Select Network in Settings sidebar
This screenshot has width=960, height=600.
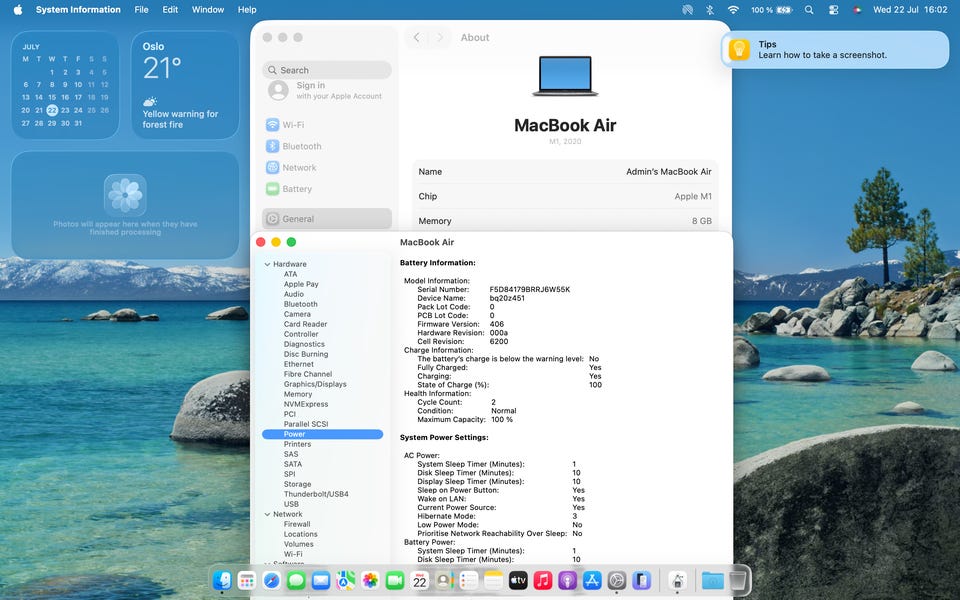pyautogui.click(x=327, y=167)
